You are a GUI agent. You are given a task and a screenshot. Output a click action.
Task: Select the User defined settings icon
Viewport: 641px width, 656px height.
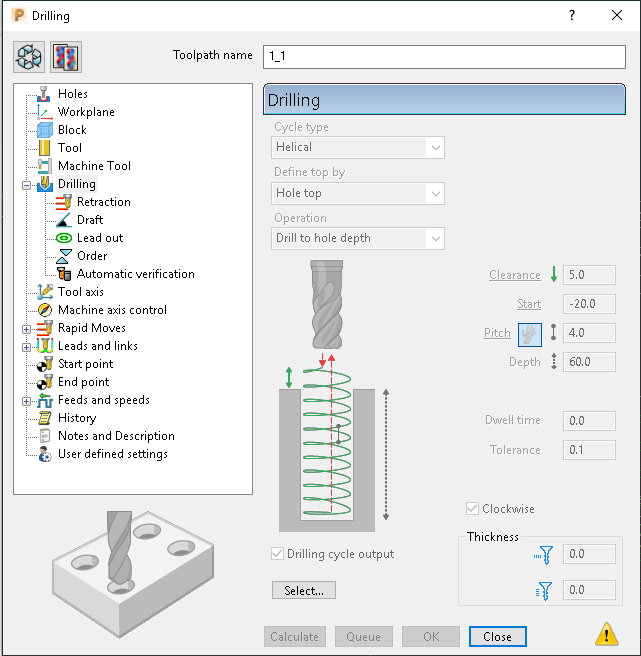pyautogui.click(x=44, y=454)
